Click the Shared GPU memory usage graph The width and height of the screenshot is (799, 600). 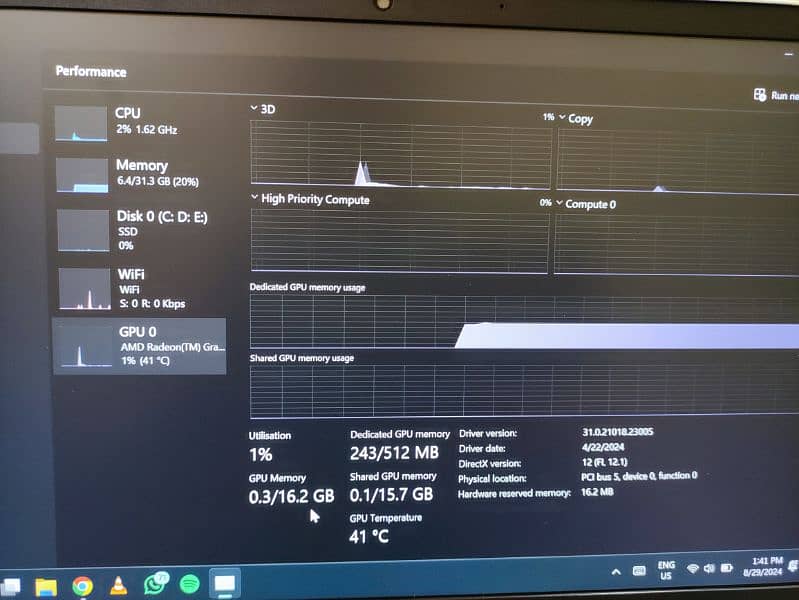[524, 390]
